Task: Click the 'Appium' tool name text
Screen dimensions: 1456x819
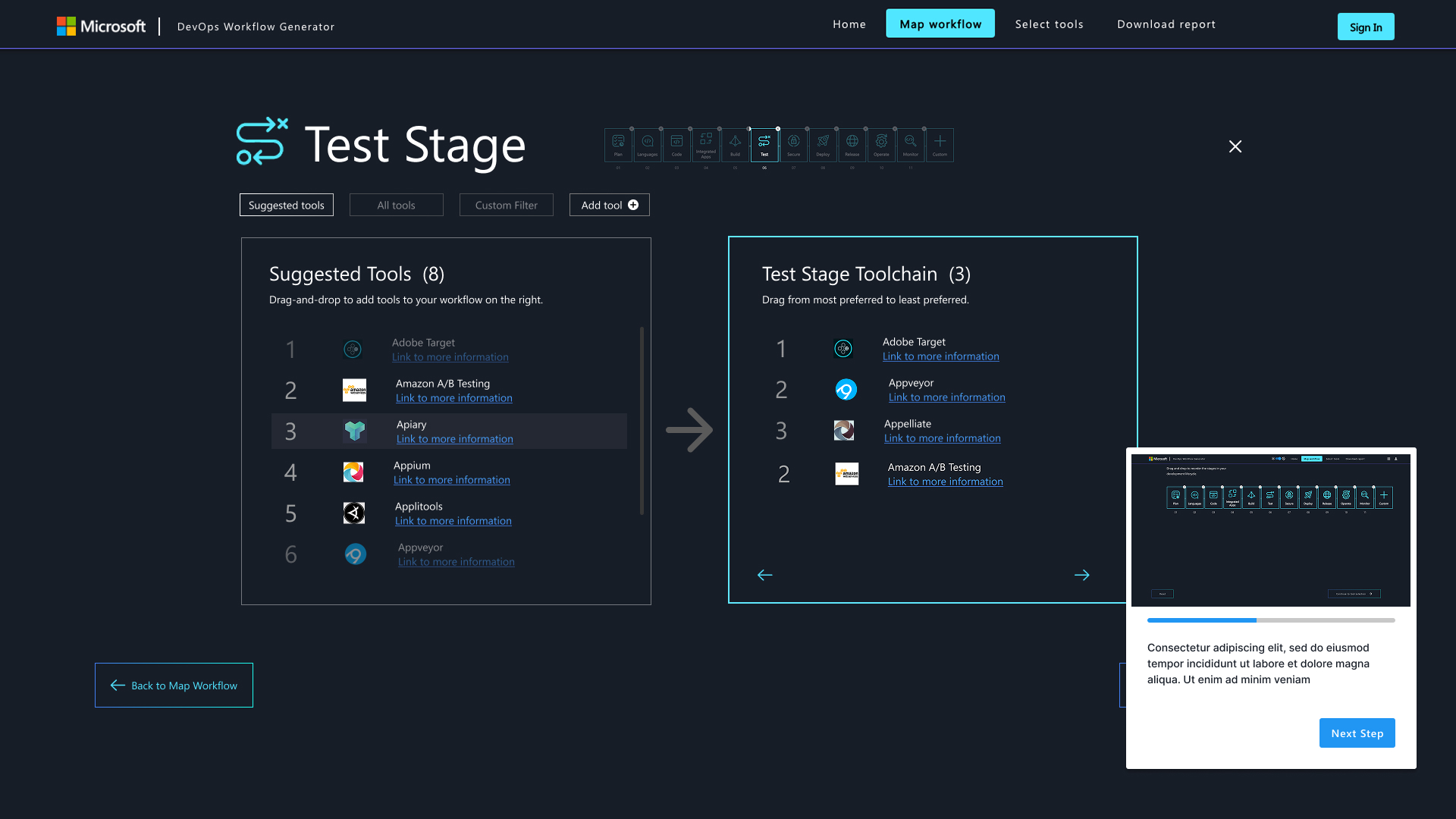Action: pos(412,466)
